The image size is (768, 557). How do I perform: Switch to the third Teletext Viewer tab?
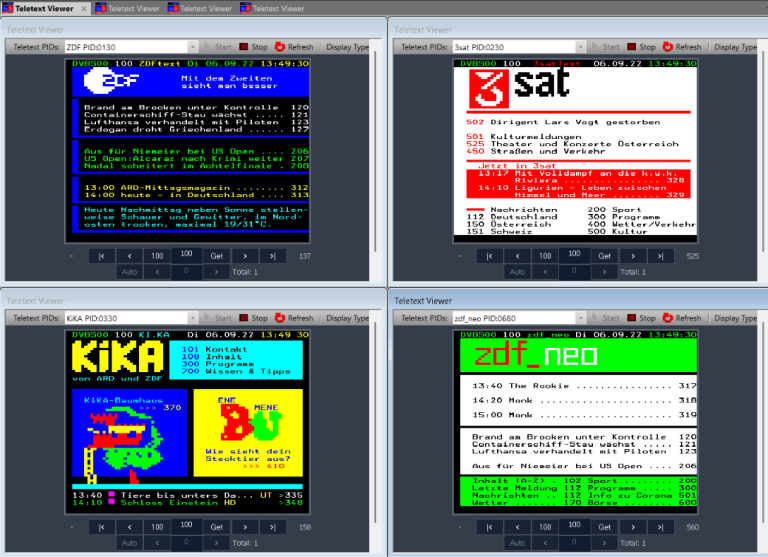tap(200, 8)
